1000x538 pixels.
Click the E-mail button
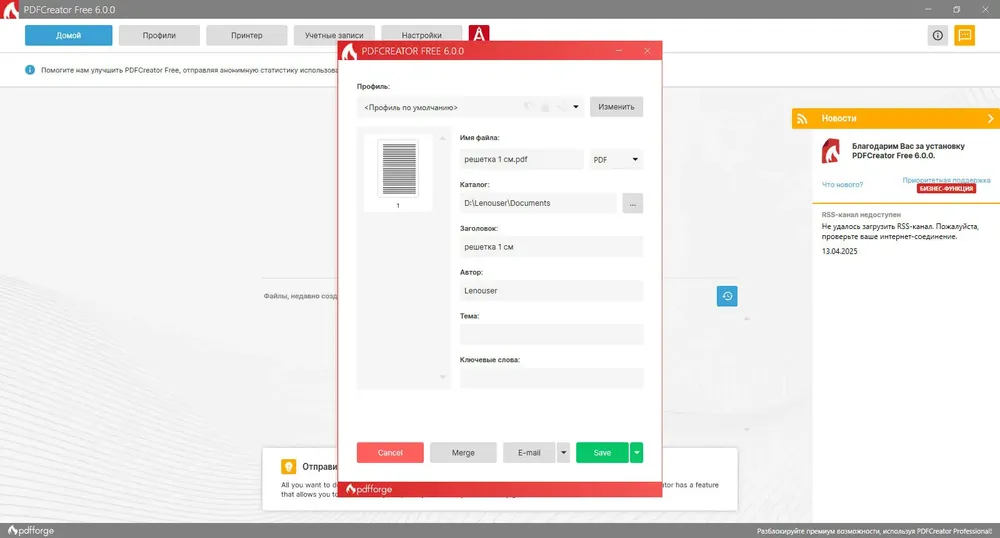(x=529, y=453)
